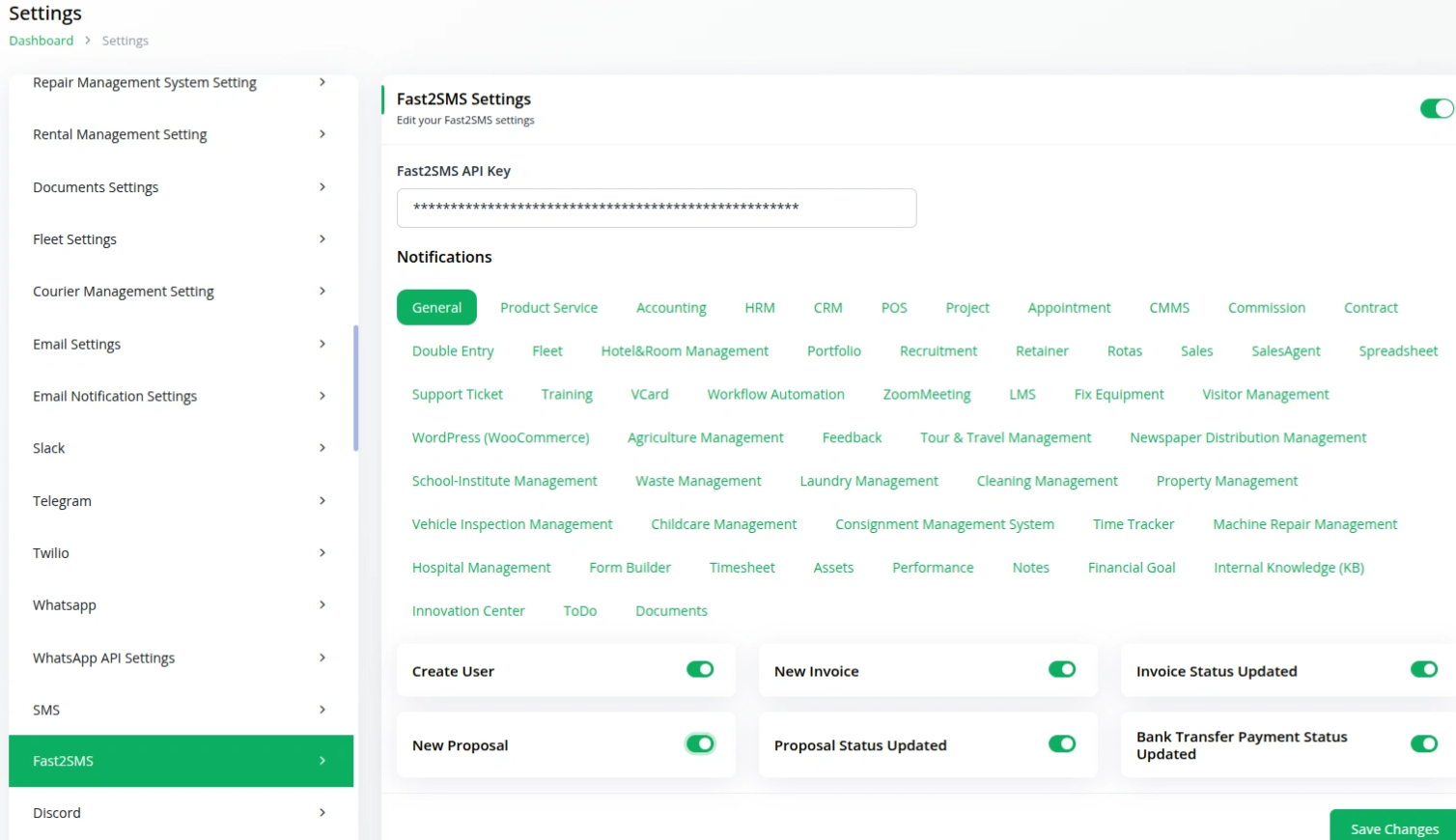The height and width of the screenshot is (840, 1456).
Task: Open the Twilio settings section
Action: pos(181,552)
